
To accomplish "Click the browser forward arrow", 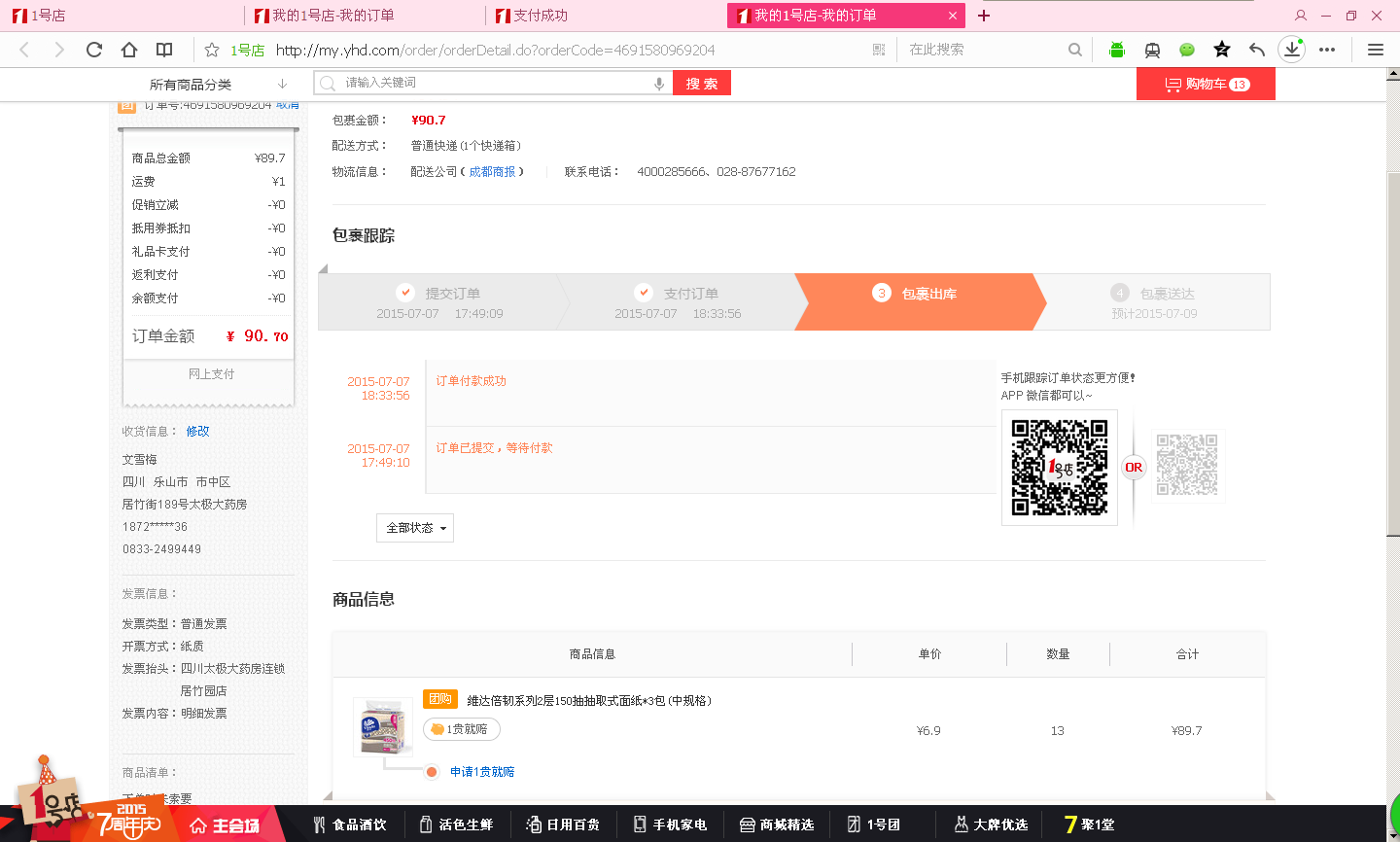I will pos(59,50).
